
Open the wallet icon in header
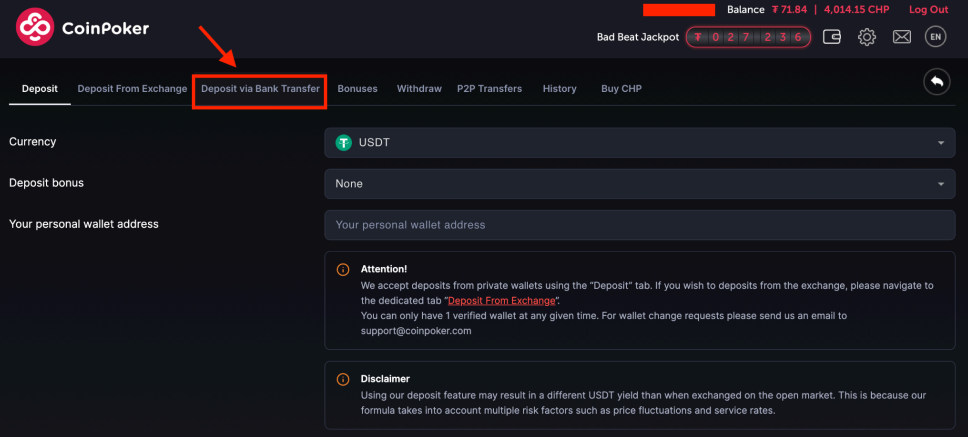point(831,37)
